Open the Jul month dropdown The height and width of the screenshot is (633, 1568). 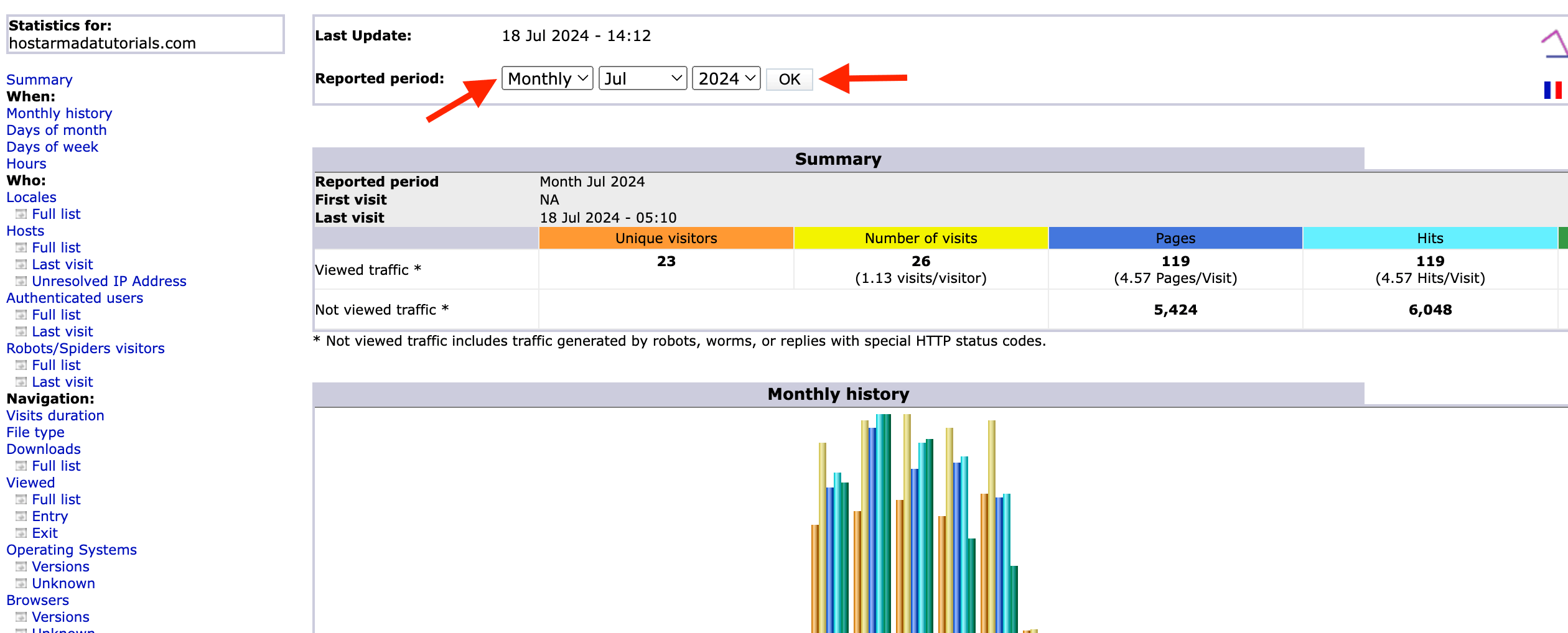(643, 79)
